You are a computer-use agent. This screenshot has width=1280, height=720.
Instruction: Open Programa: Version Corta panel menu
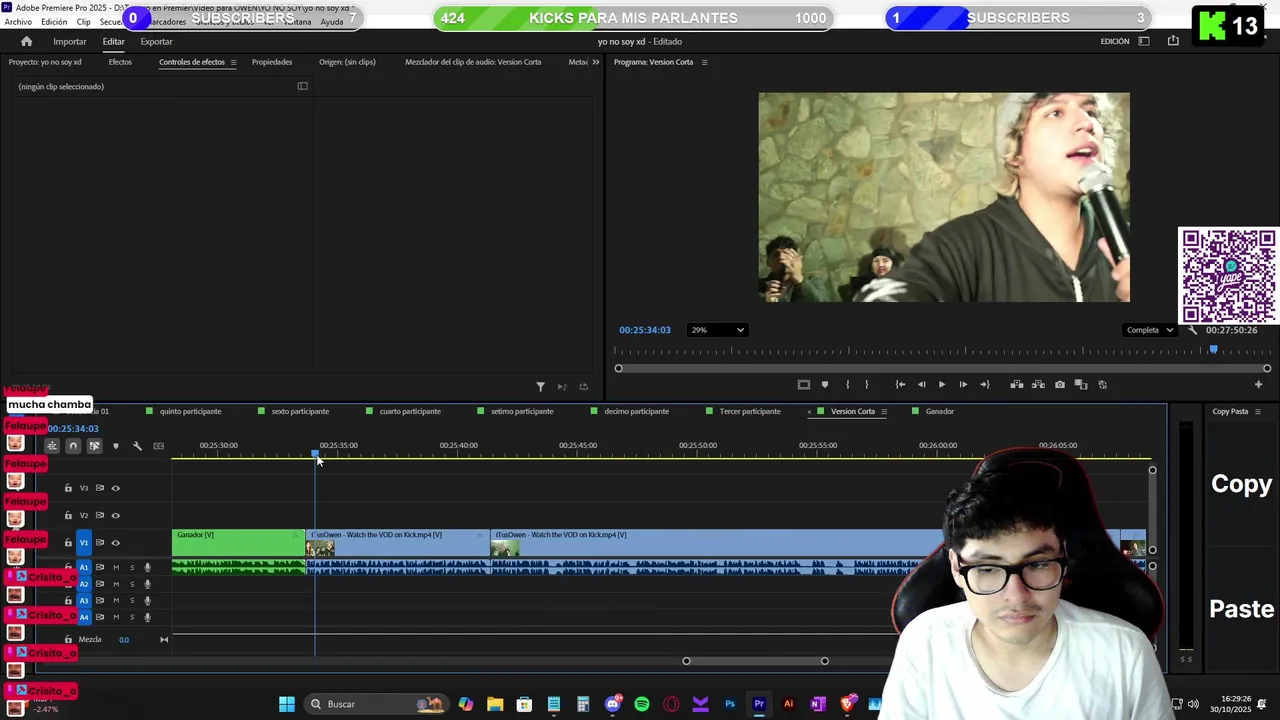pos(704,62)
